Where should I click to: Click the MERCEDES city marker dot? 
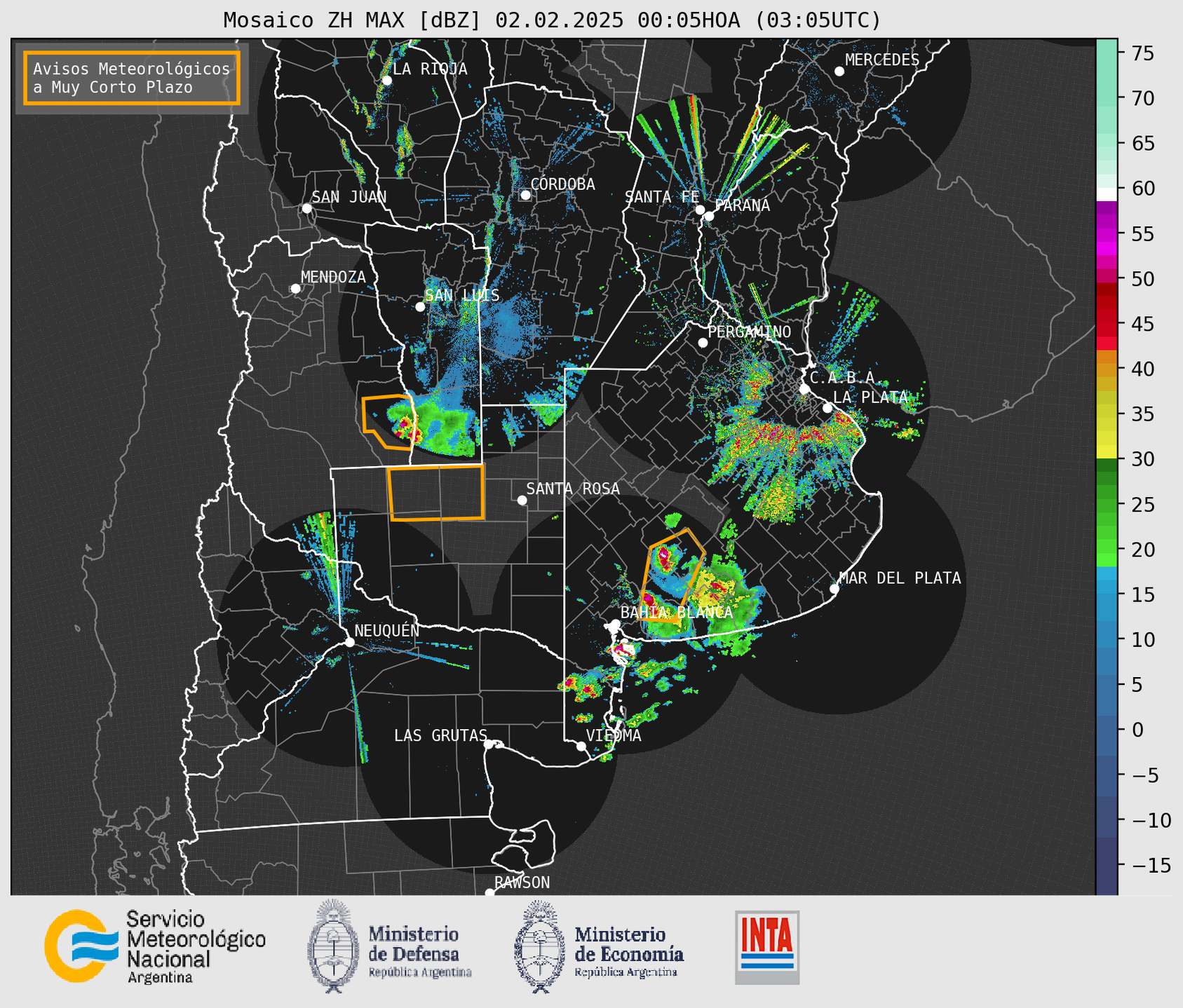pos(839,71)
